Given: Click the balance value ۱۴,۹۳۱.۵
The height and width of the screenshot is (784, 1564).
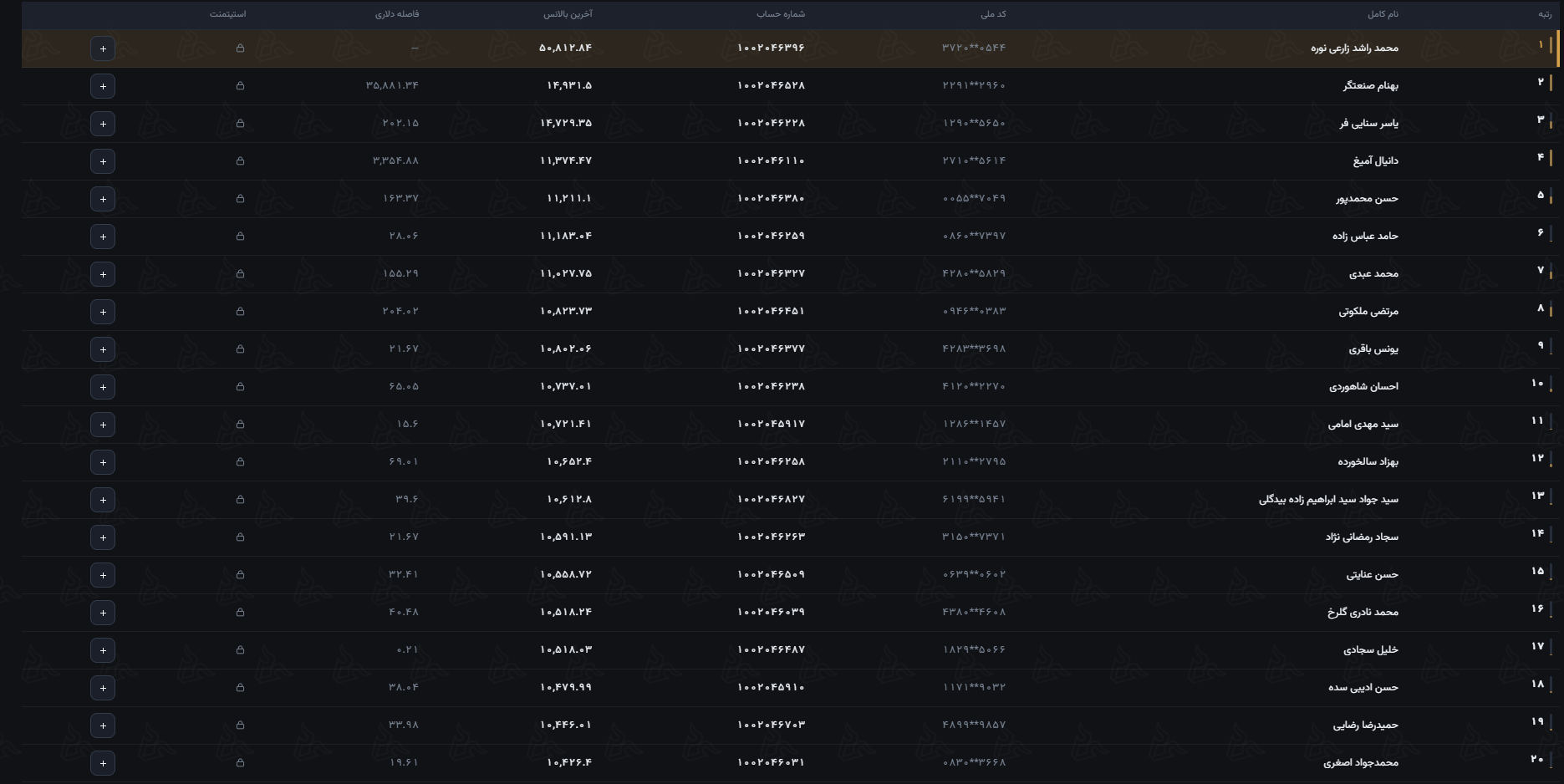Looking at the screenshot, I should [x=569, y=85].
